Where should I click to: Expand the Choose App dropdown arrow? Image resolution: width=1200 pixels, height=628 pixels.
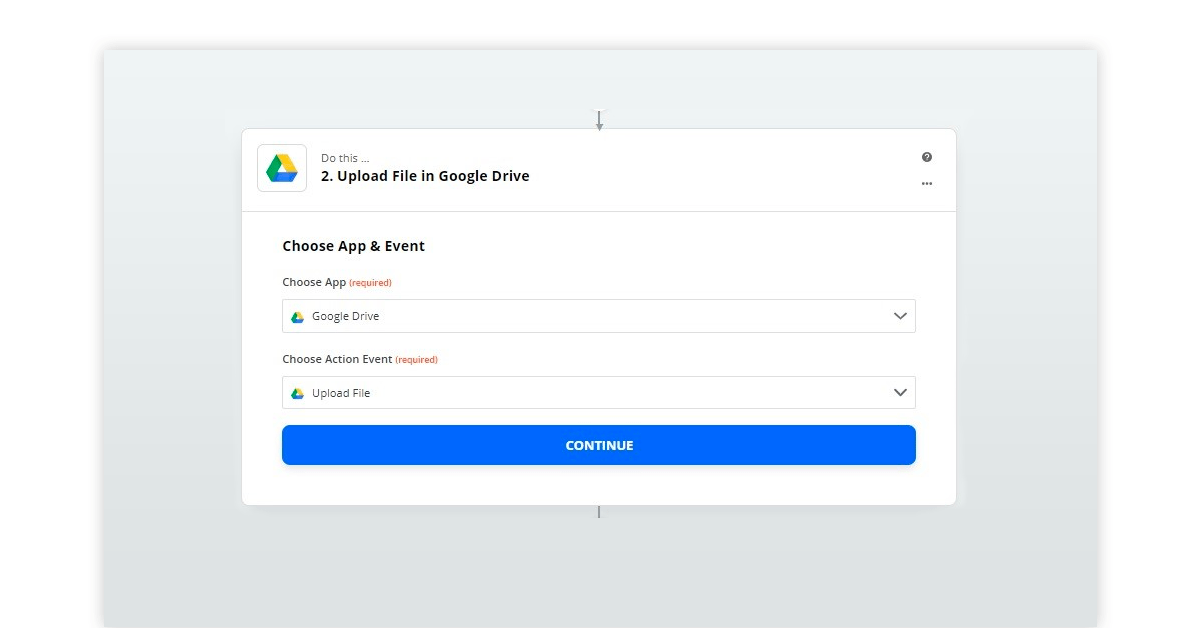[900, 316]
